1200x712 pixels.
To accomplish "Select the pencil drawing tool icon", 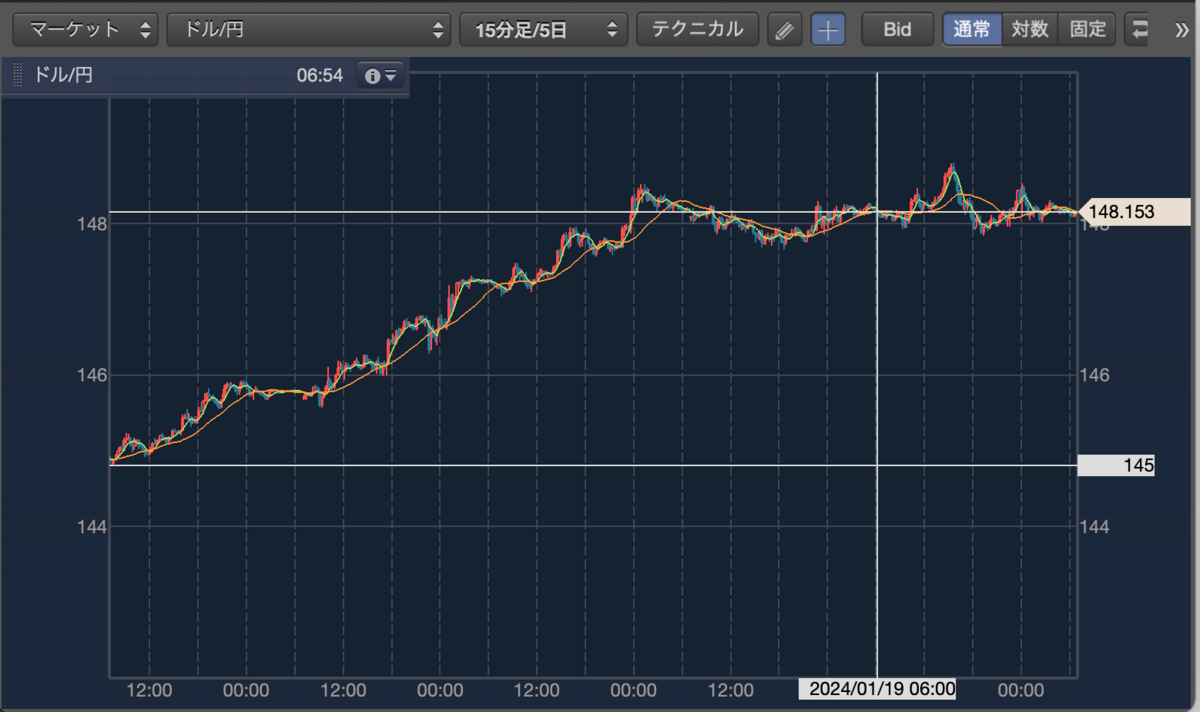I will pos(785,29).
